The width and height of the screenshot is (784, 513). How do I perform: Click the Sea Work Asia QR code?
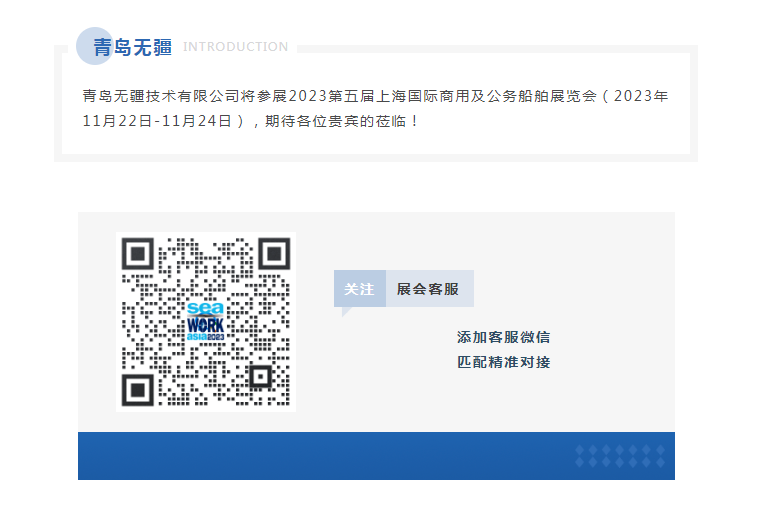[x=206, y=322]
